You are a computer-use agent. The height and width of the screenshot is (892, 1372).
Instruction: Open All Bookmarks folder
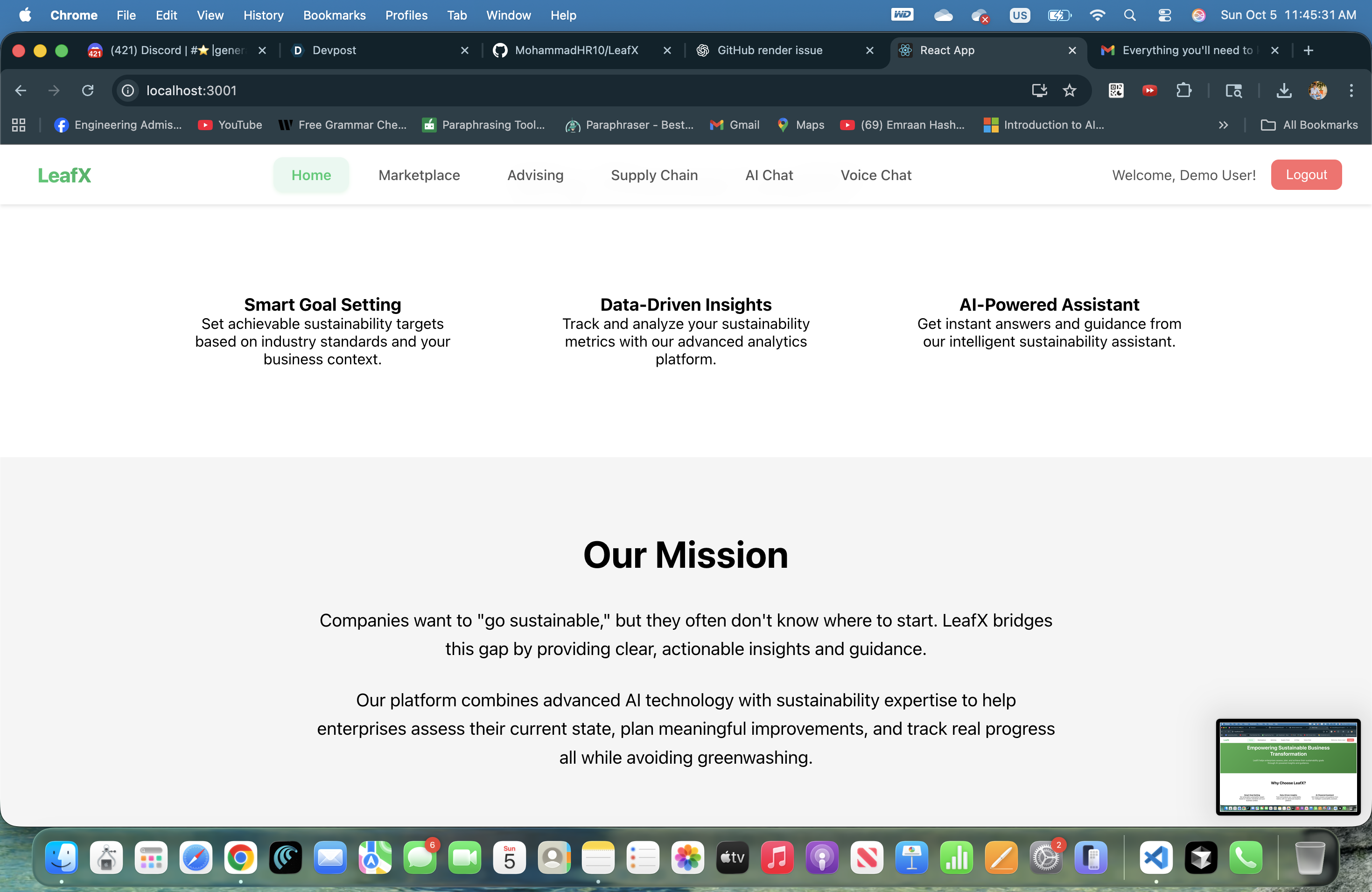(x=1309, y=125)
